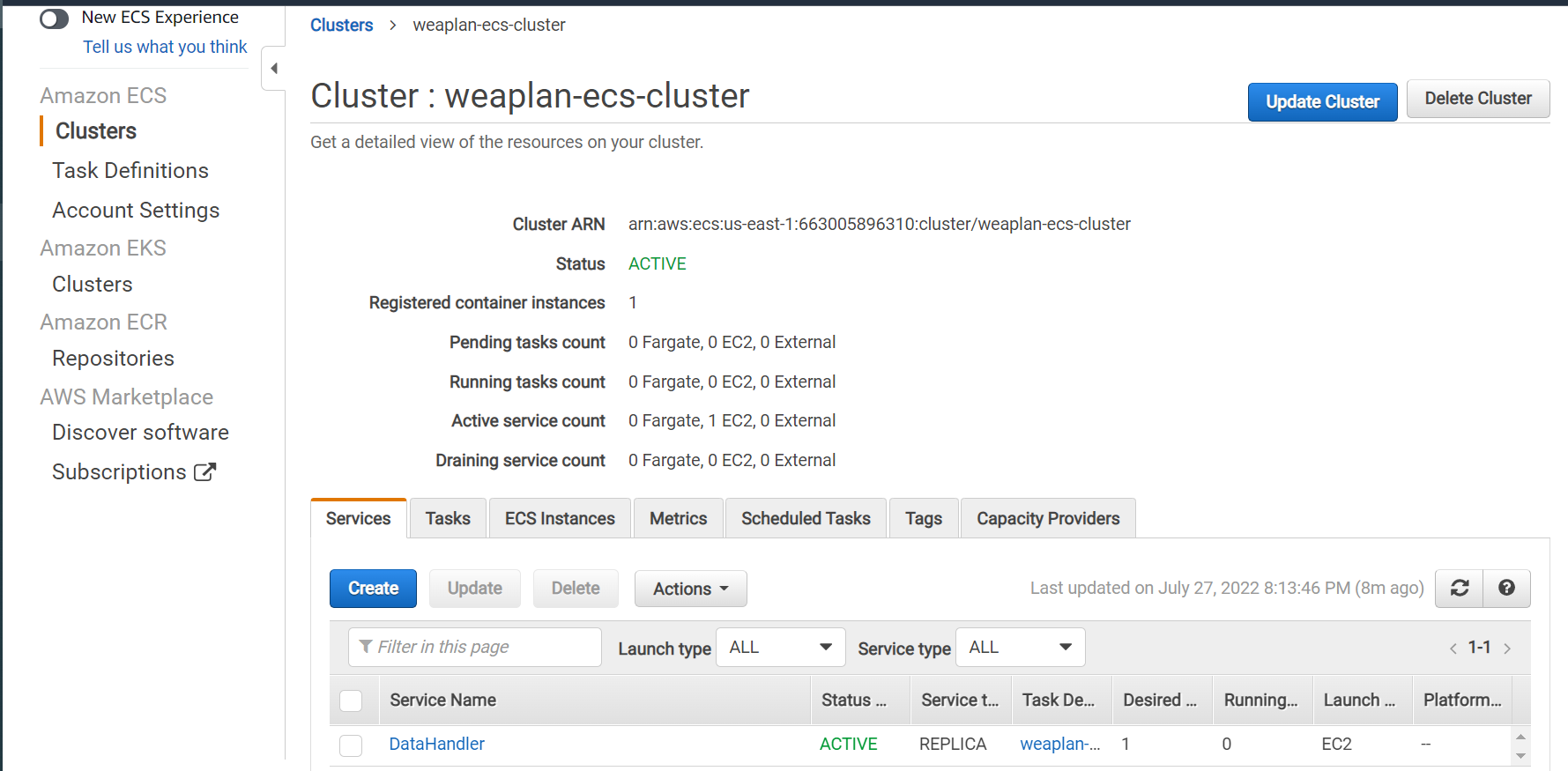Expand the Actions dropdown menu
1568x771 pixels.
[x=690, y=589]
